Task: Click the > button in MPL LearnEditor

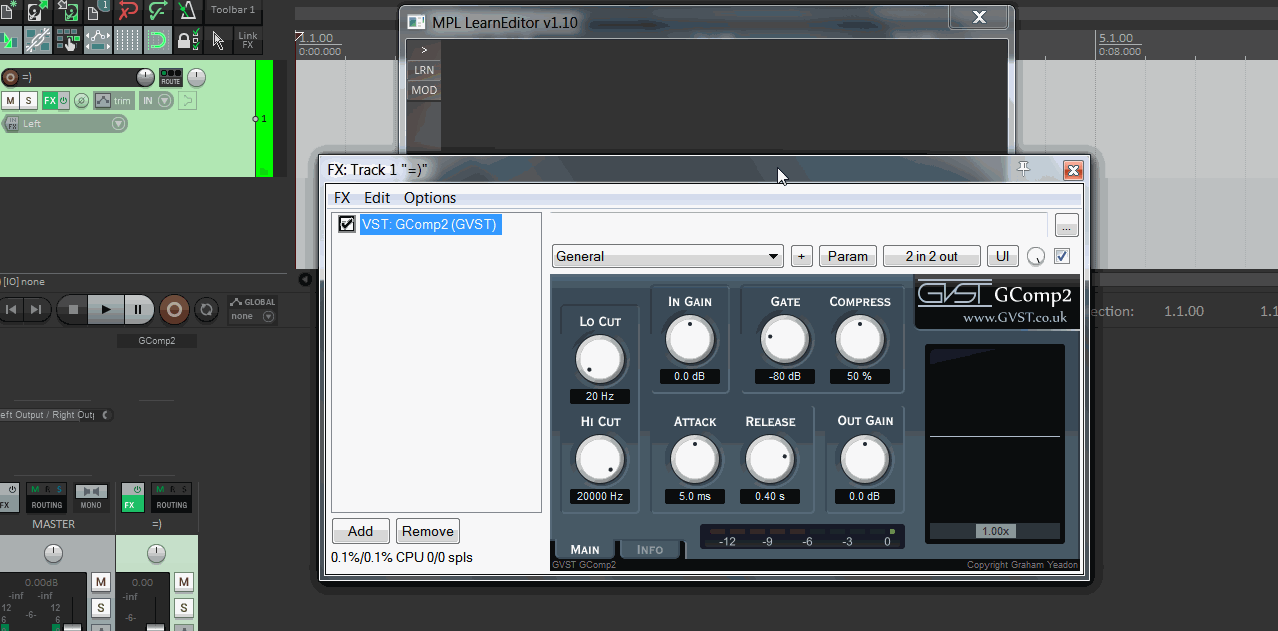Action: pos(424,50)
